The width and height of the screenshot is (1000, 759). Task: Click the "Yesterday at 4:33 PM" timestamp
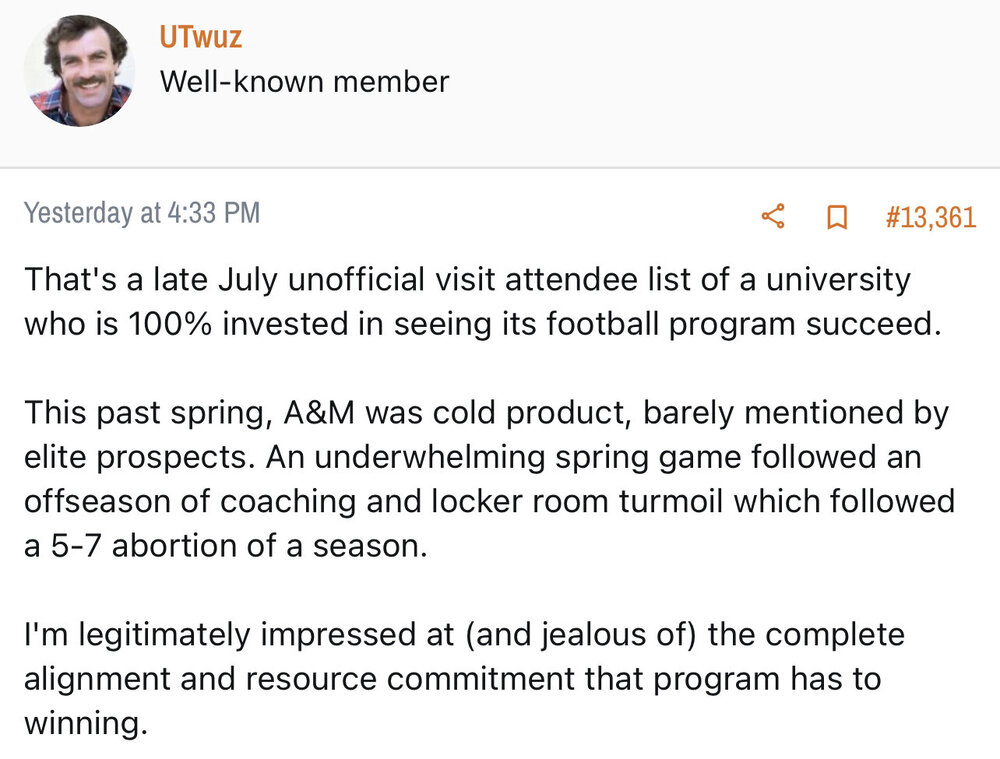141,213
